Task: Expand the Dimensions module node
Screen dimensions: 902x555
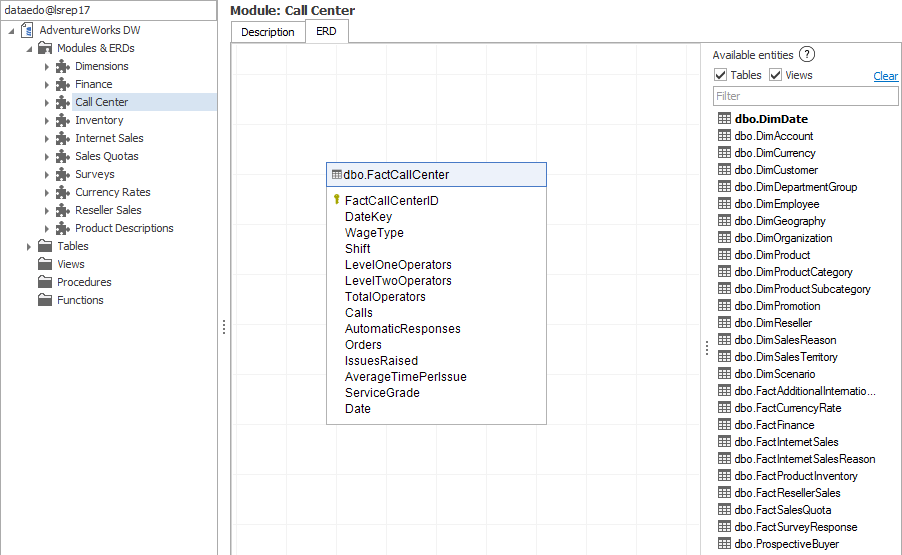Action: pyautogui.click(x=46, y=66)
